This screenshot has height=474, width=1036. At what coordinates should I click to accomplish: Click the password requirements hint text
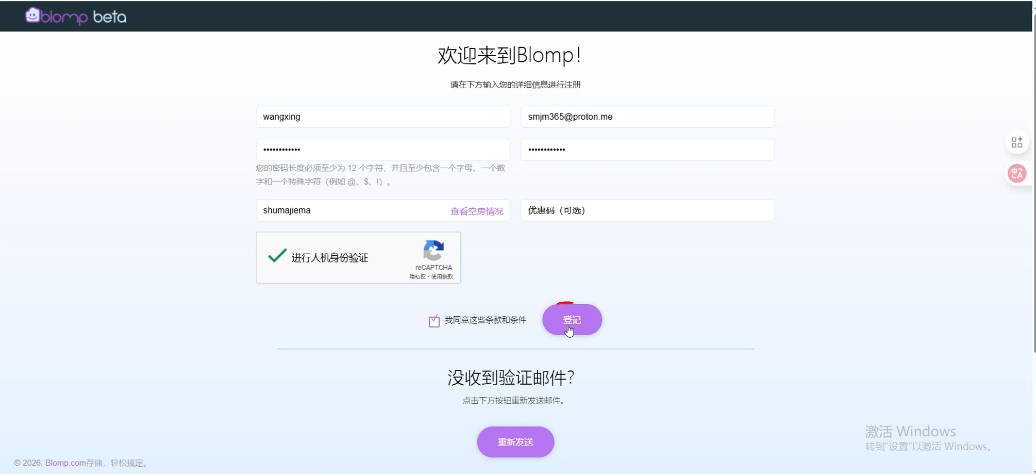click(381, 175)
